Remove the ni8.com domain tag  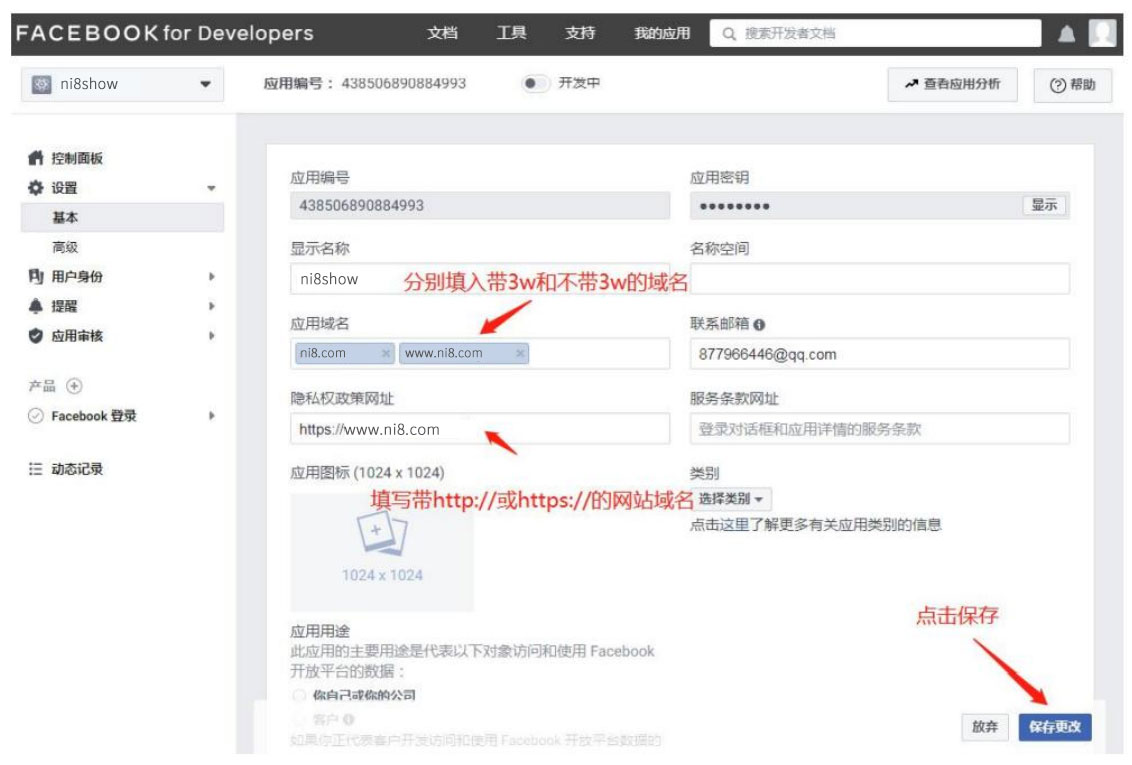point(386,353)
